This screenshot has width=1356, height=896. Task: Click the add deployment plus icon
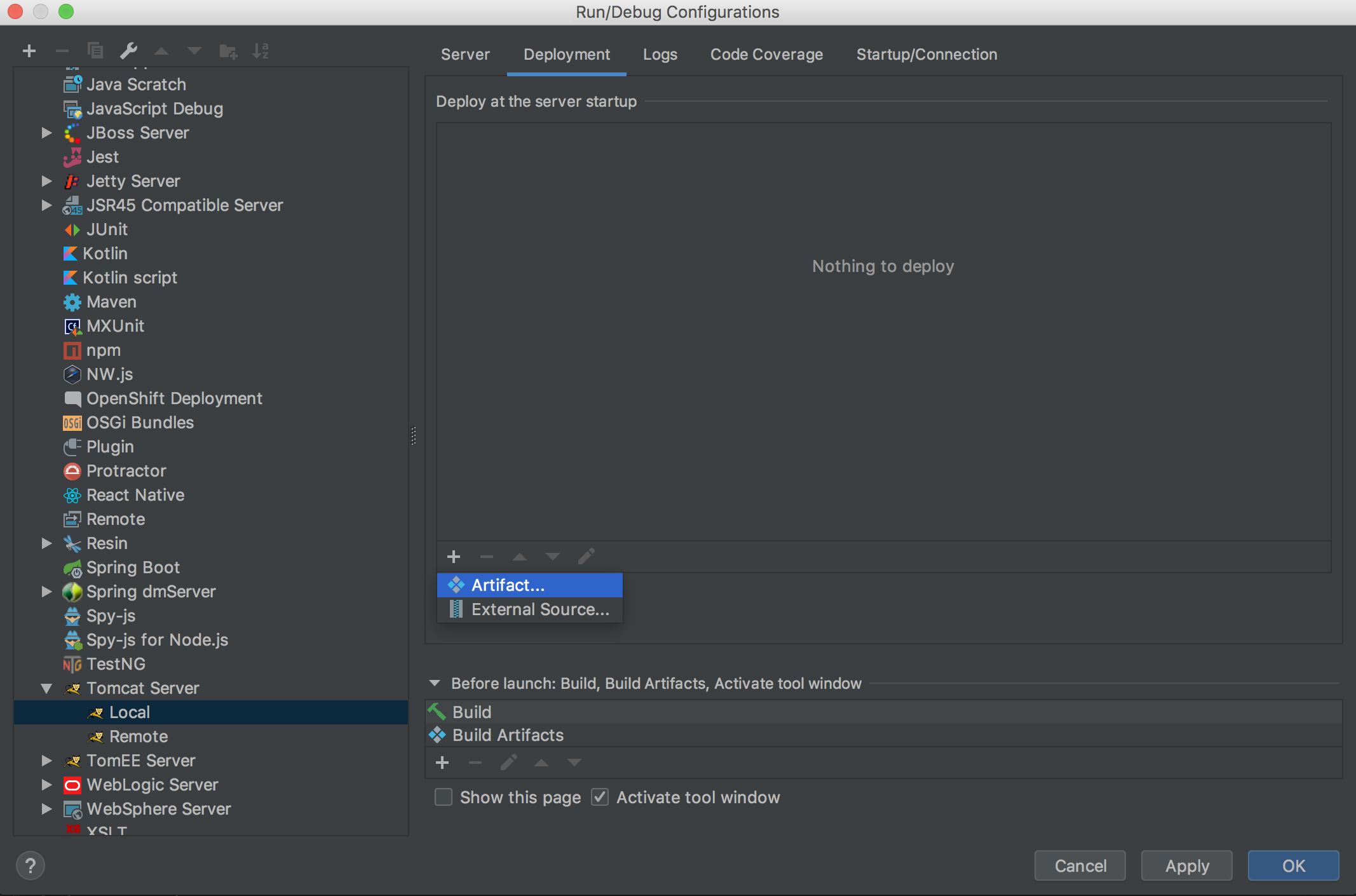pos(453,557)
